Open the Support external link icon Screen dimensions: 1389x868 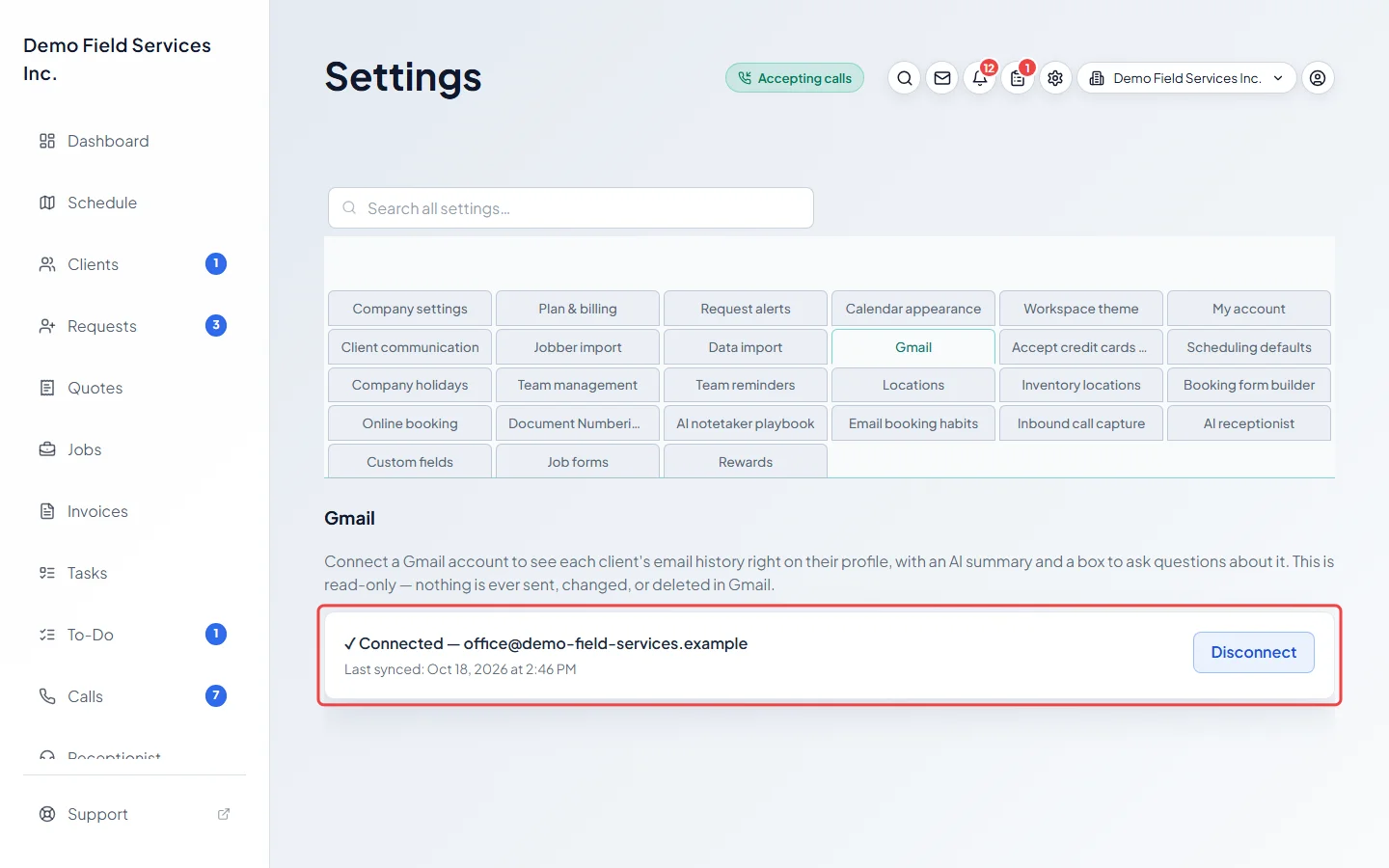coord(224,814)
